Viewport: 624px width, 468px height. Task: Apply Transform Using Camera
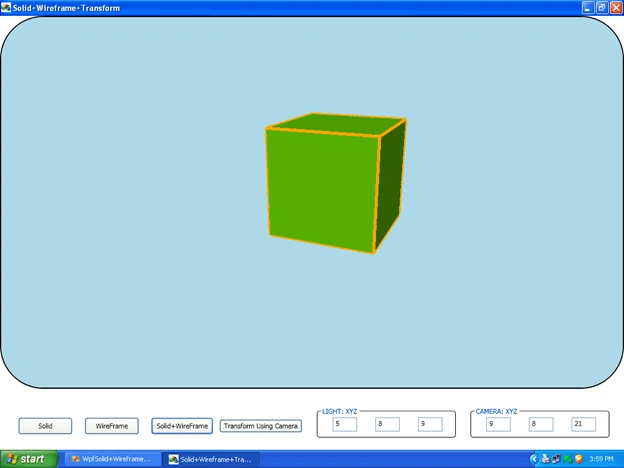[x=261, y=426]
